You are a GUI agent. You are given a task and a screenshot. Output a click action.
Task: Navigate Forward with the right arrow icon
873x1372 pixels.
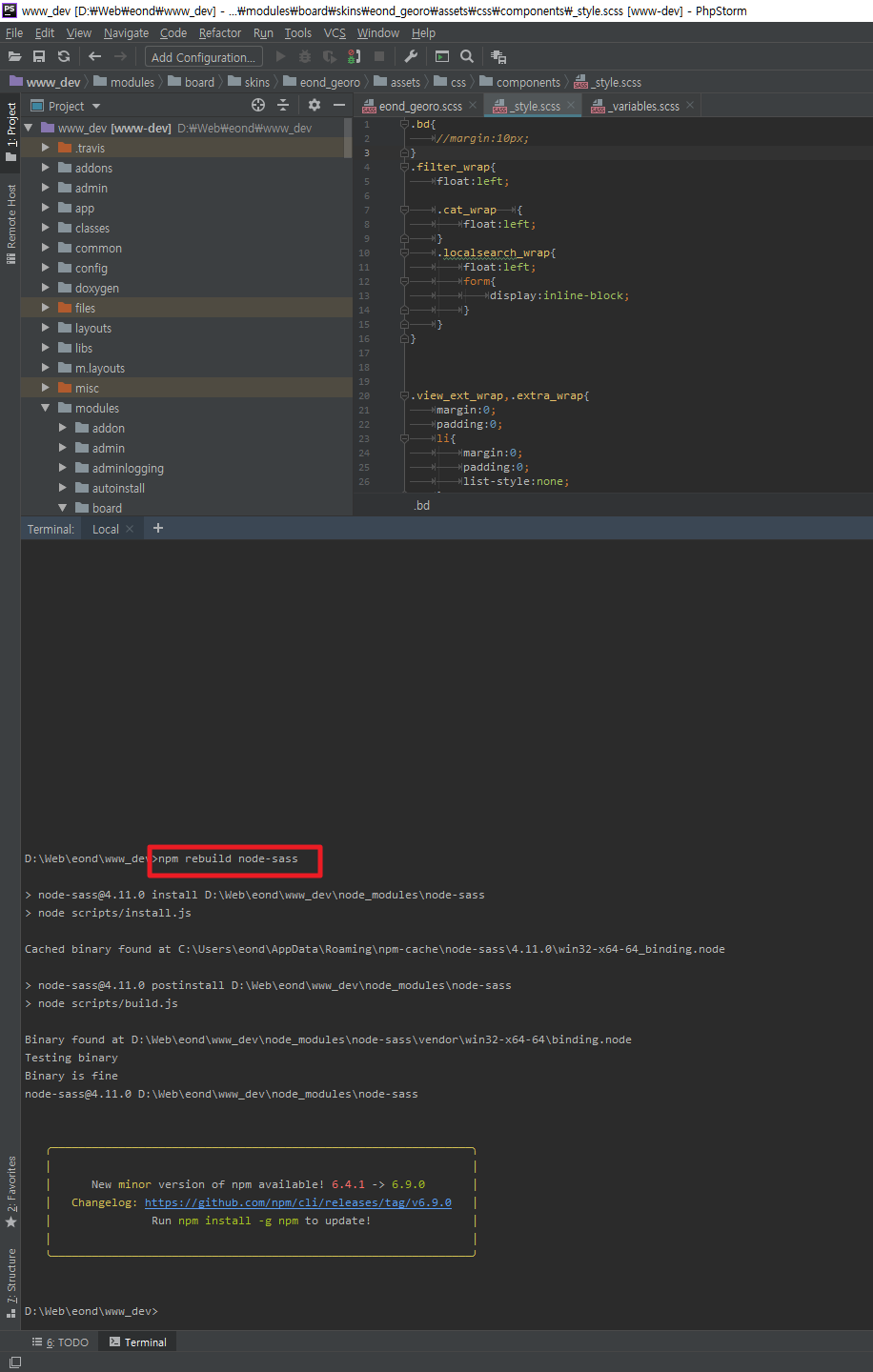(x=120, y=57)
